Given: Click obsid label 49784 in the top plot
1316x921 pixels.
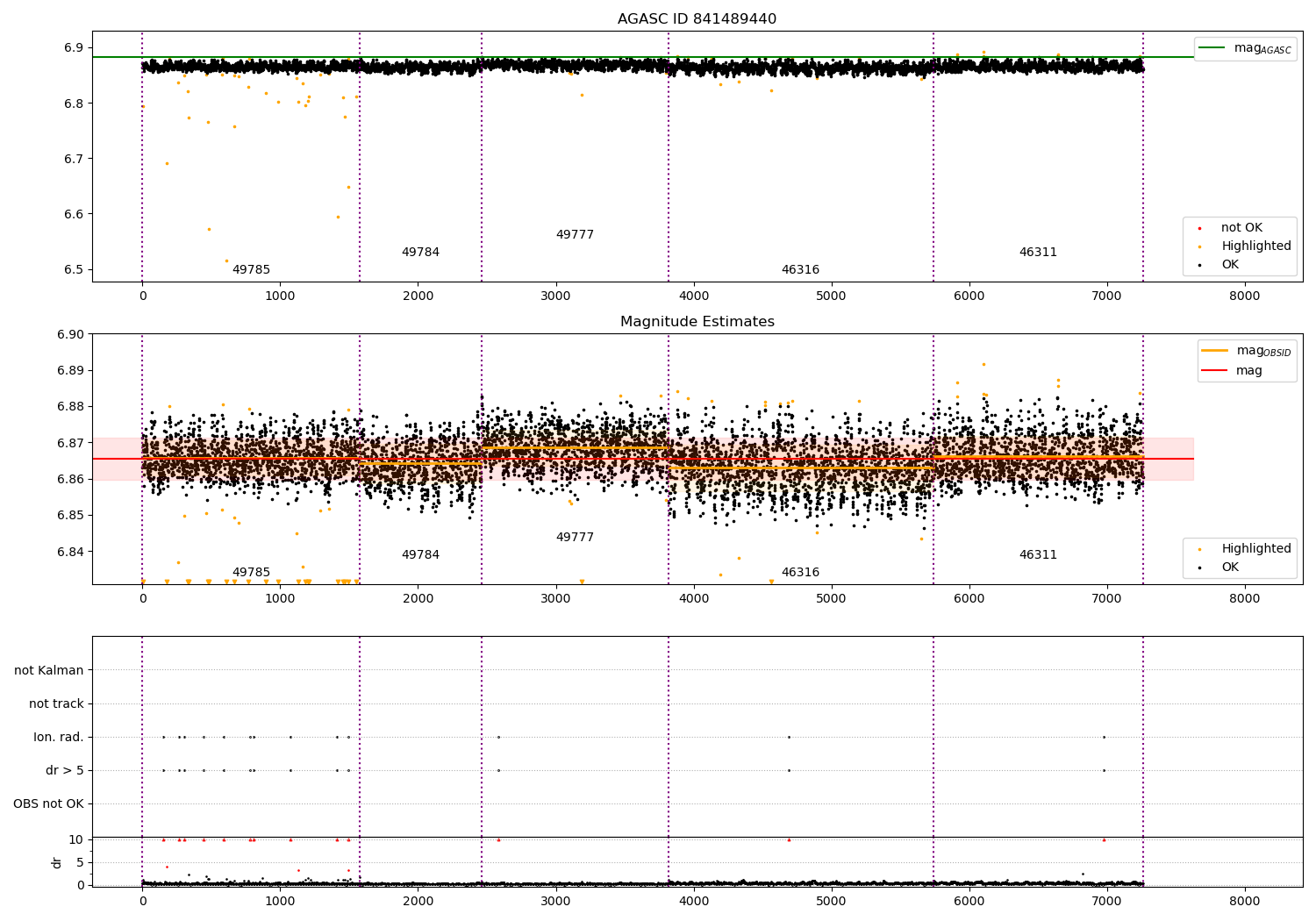Looking at the screenshot, I should coord(420,253).
